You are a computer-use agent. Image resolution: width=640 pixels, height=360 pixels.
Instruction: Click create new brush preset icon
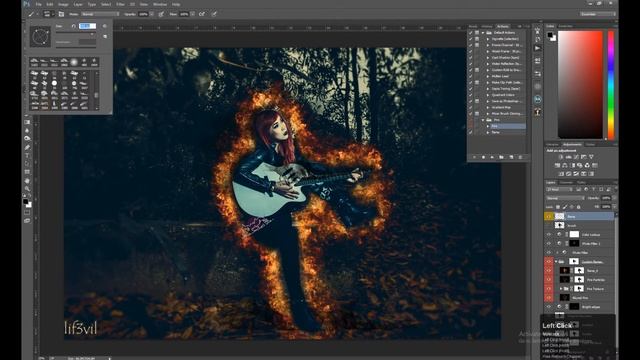click(105, 36)
